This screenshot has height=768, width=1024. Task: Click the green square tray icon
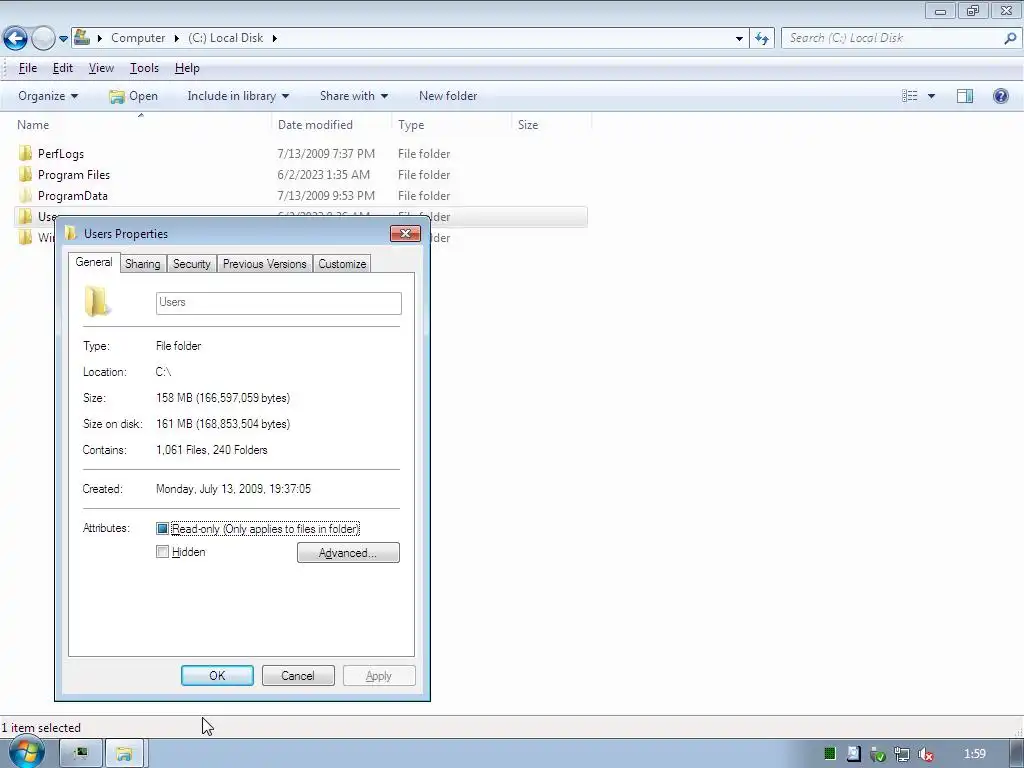tap(830, 754)
